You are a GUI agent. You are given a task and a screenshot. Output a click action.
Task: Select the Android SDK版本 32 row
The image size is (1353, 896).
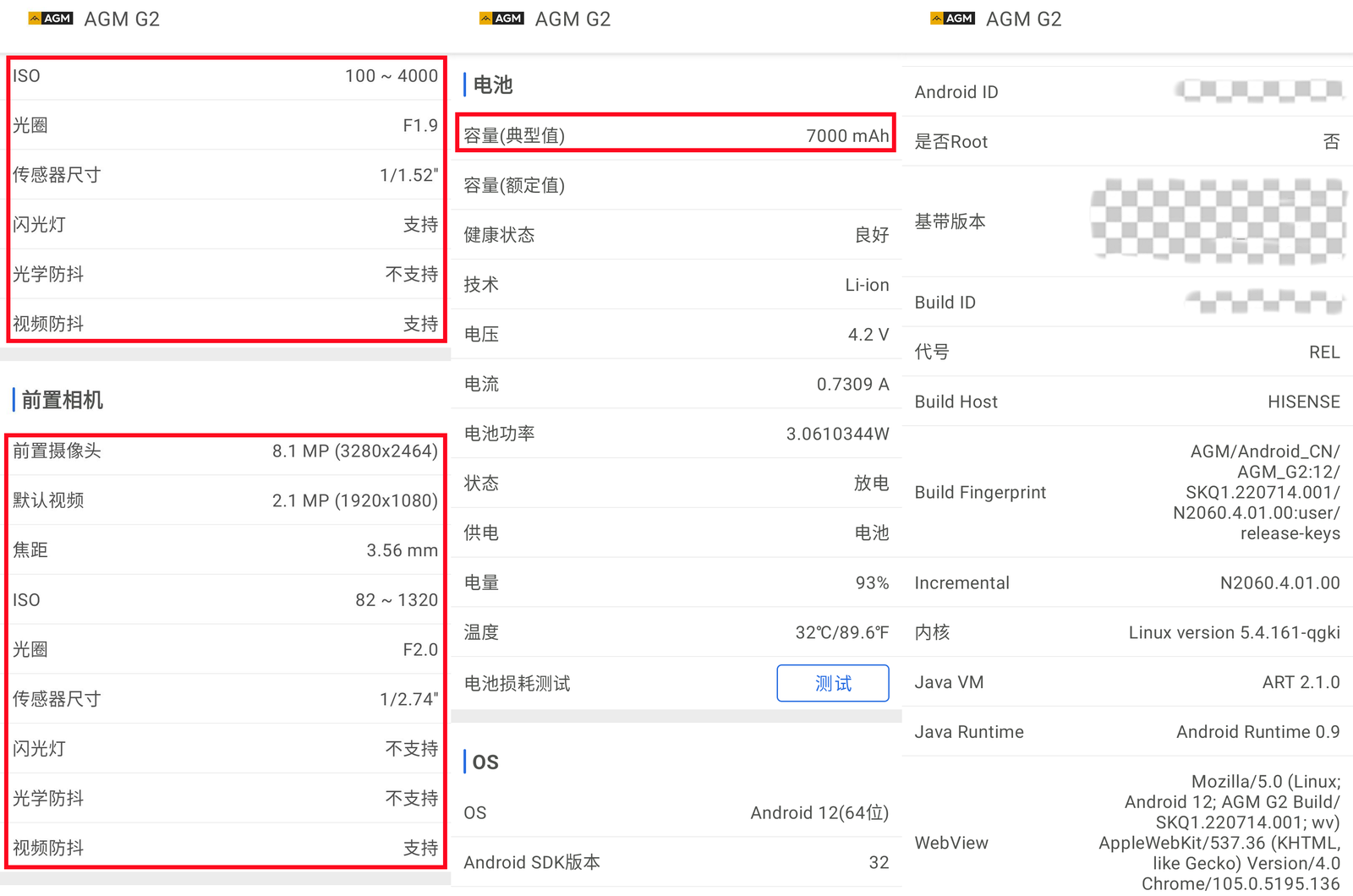676,862
